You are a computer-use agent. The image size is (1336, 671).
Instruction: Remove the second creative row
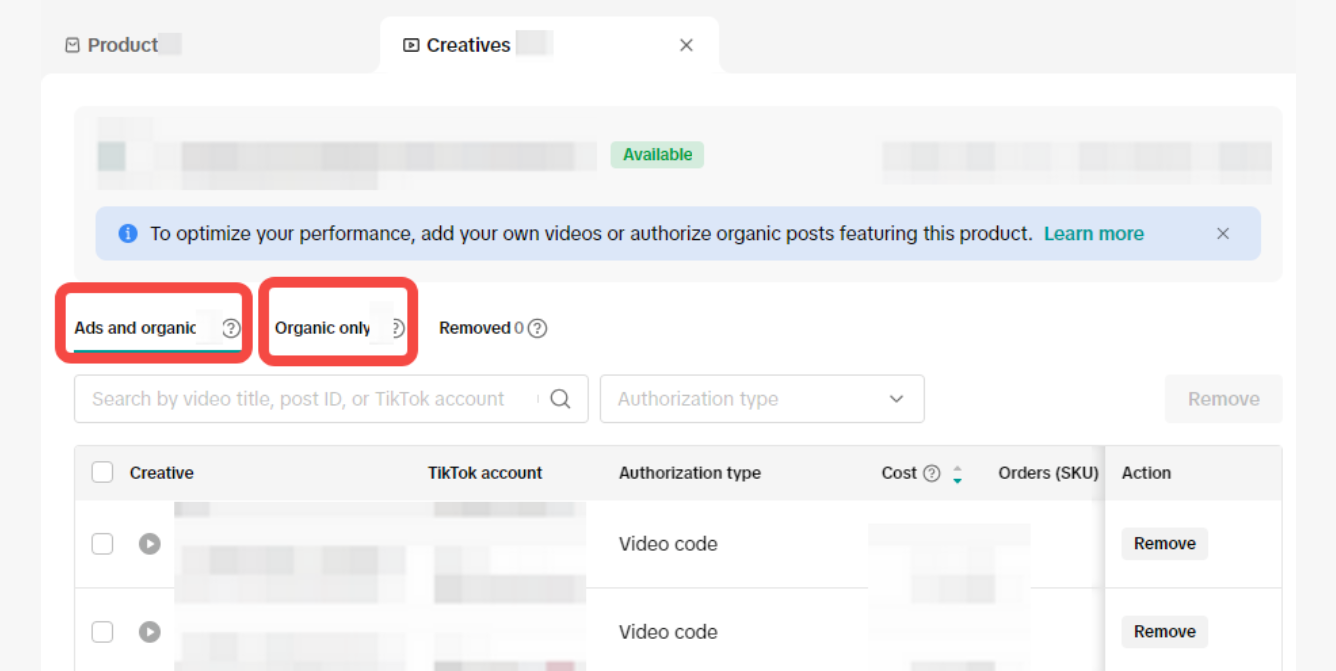1164,632
